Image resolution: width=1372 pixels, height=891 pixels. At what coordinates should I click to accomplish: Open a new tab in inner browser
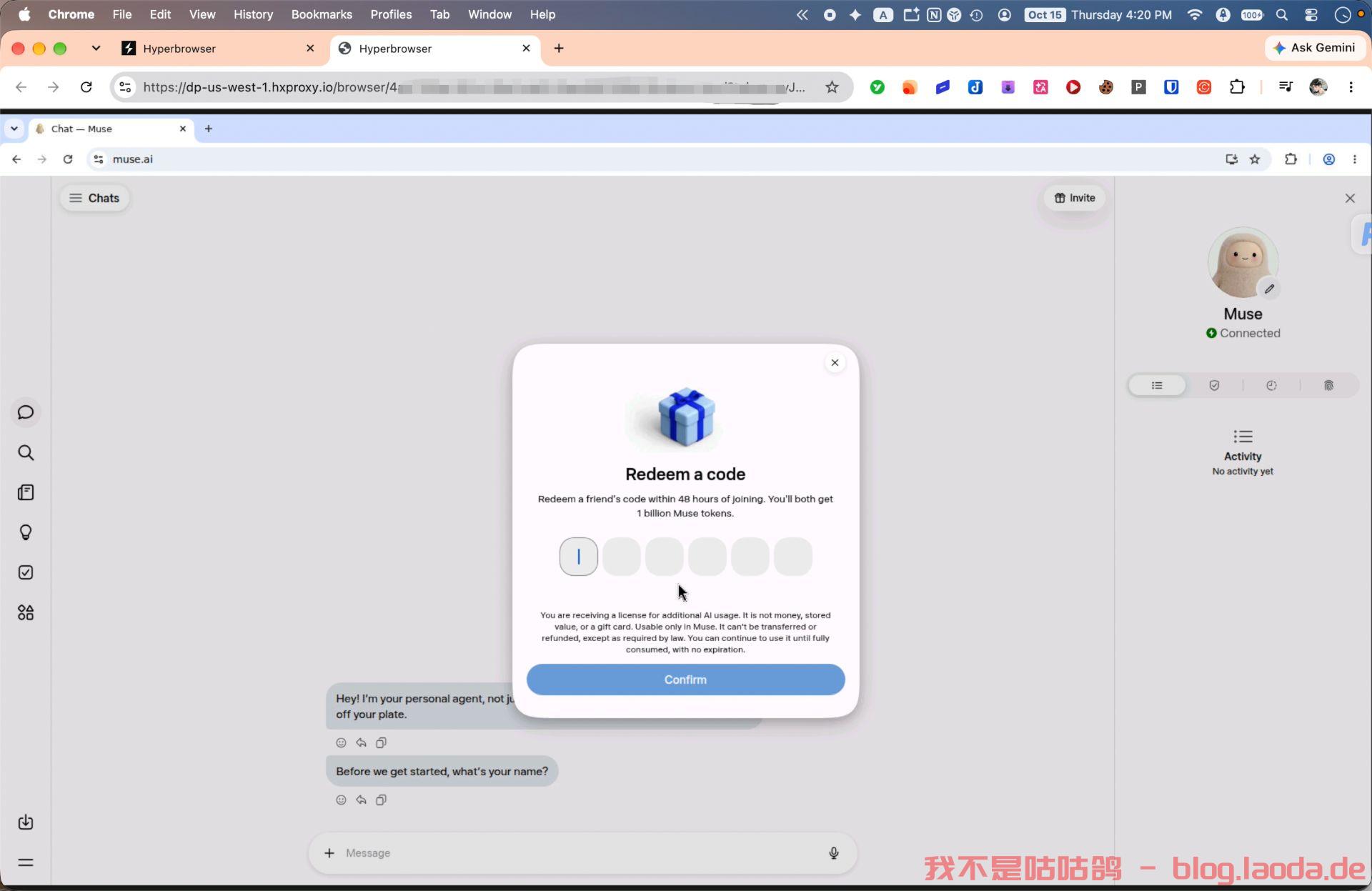(209, 129)
